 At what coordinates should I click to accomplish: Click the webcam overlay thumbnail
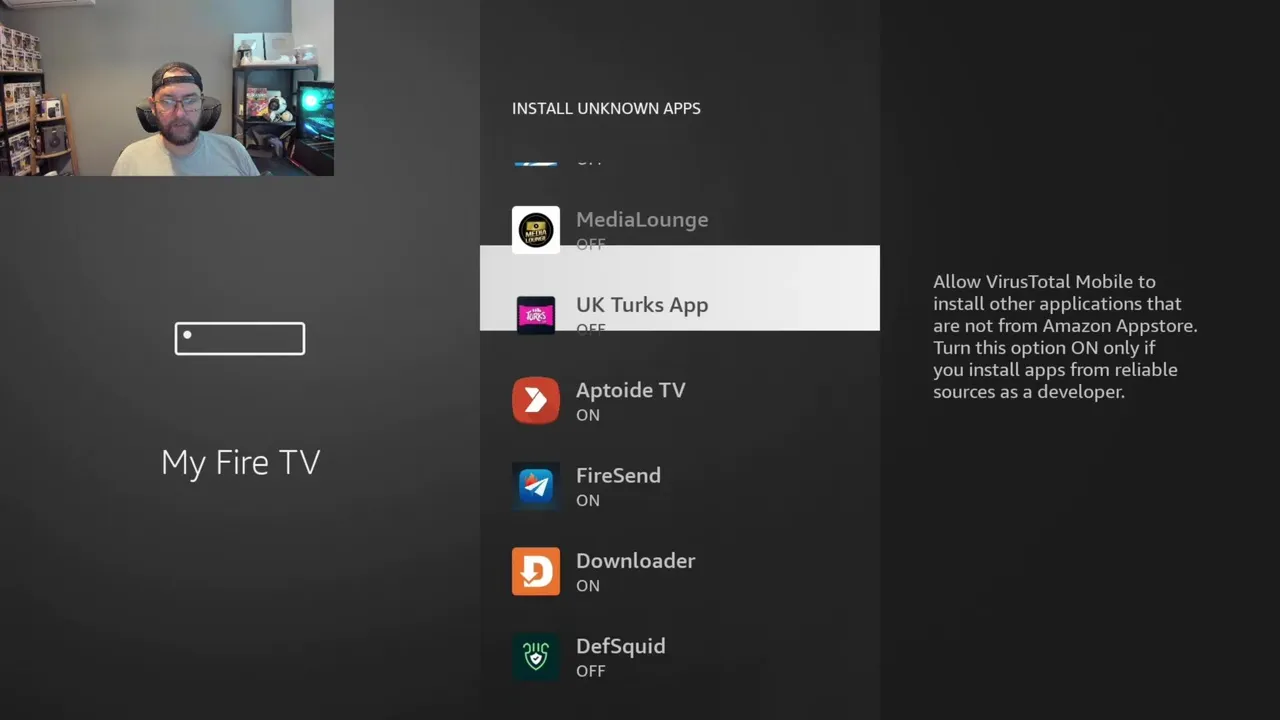tap(167, 88)
